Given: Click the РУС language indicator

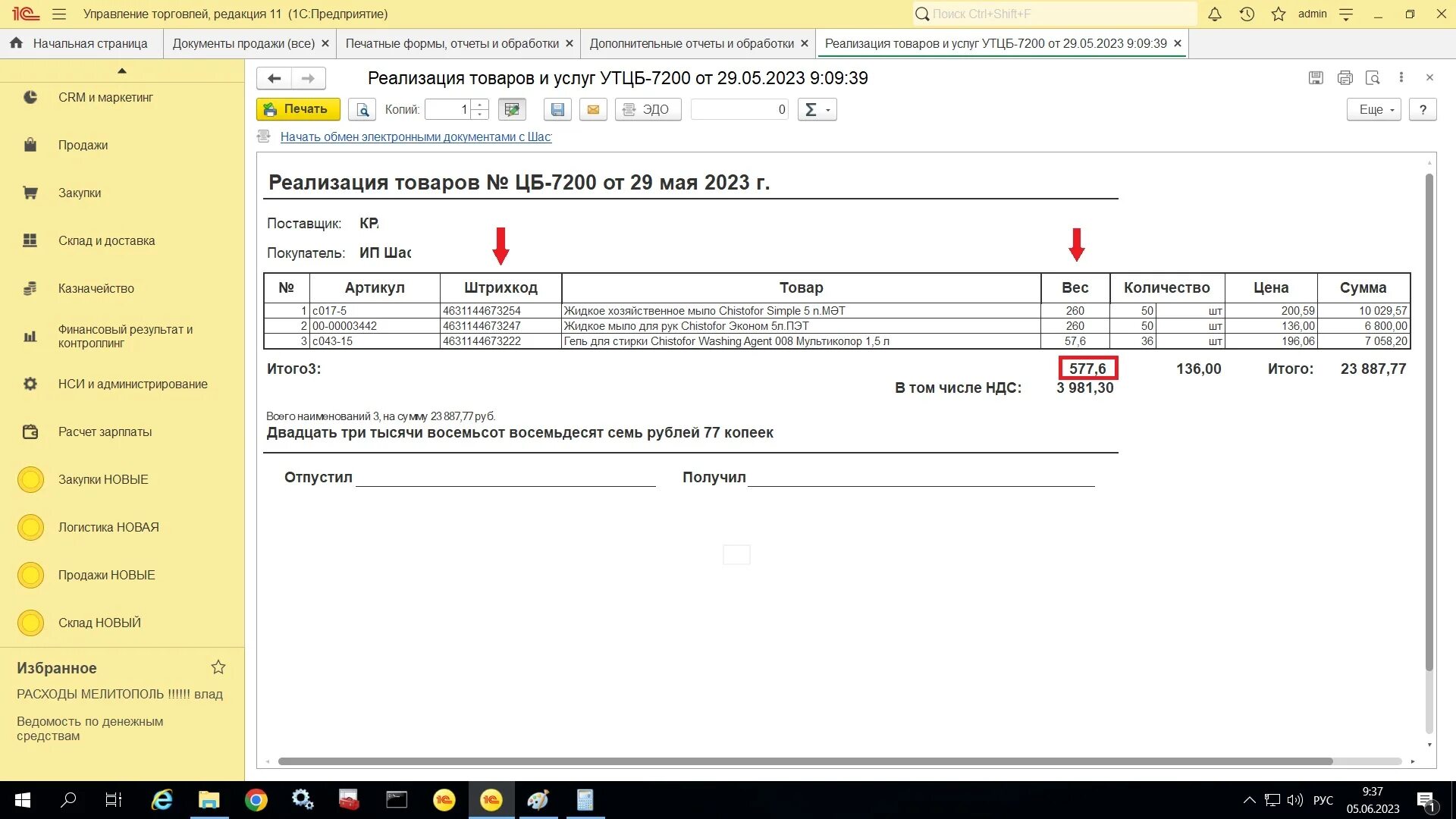Looking at the screenshot, I should coord(1323,800).
